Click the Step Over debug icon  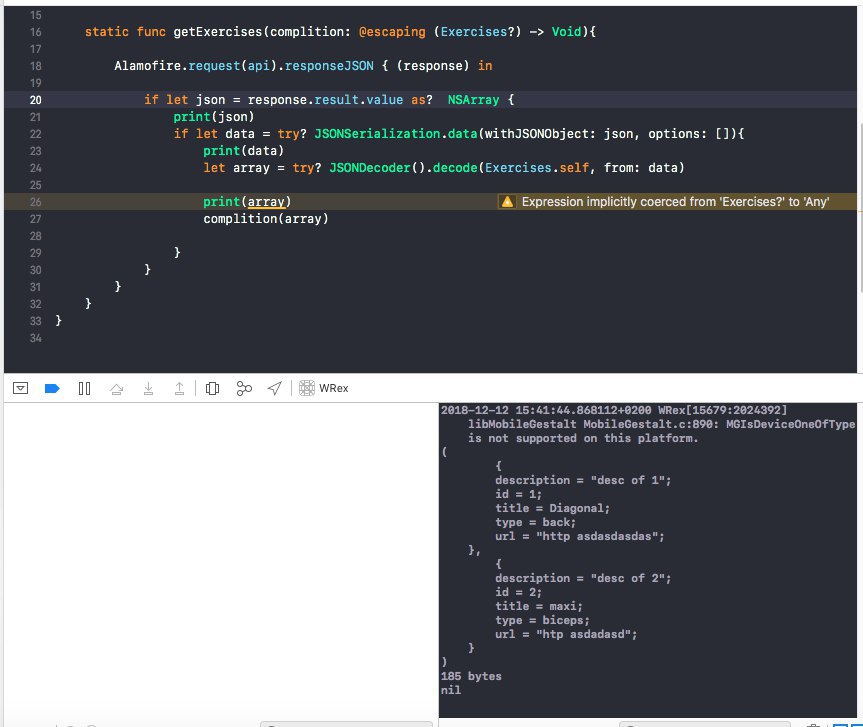tap(116, 389)
